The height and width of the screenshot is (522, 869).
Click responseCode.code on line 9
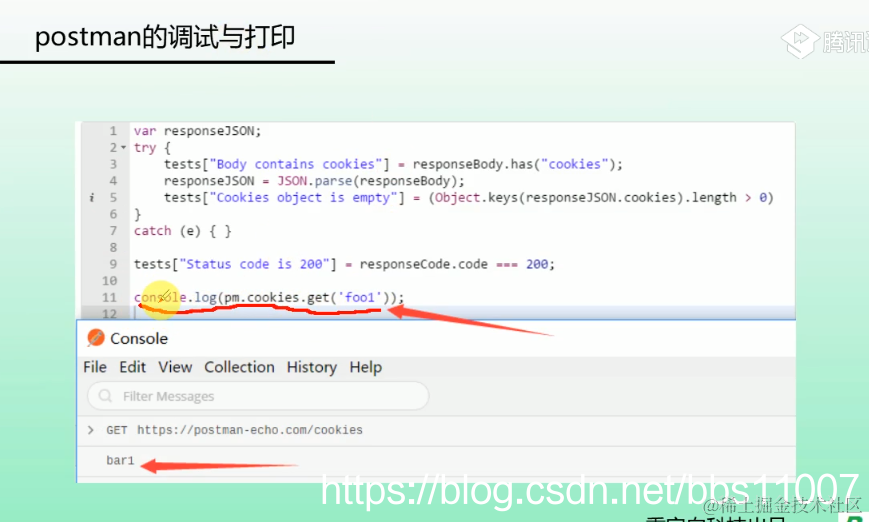[423, 264]
